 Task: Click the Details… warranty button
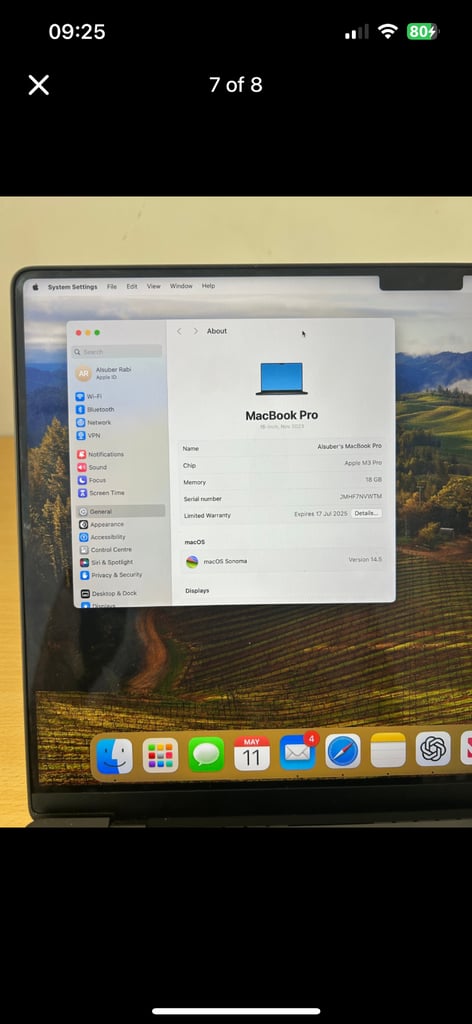366,513
